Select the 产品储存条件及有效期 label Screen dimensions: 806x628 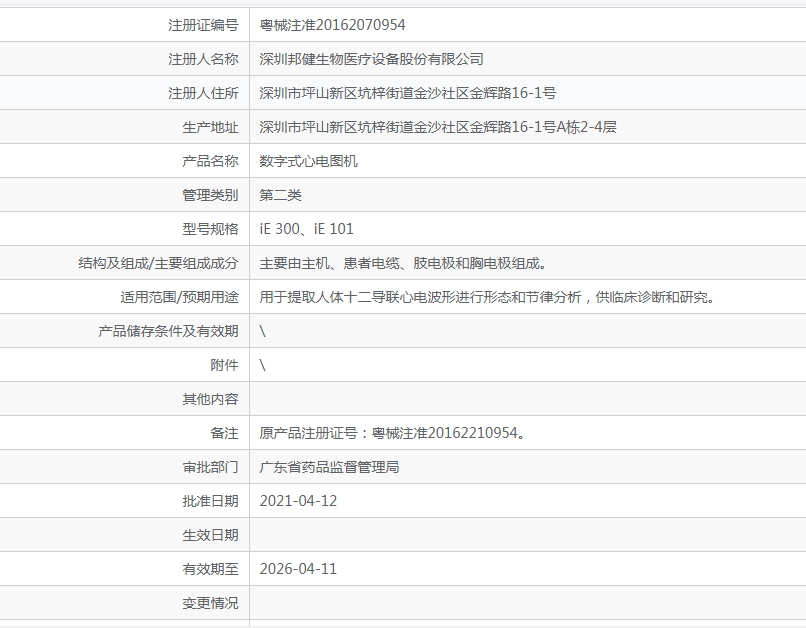(168, 331)
